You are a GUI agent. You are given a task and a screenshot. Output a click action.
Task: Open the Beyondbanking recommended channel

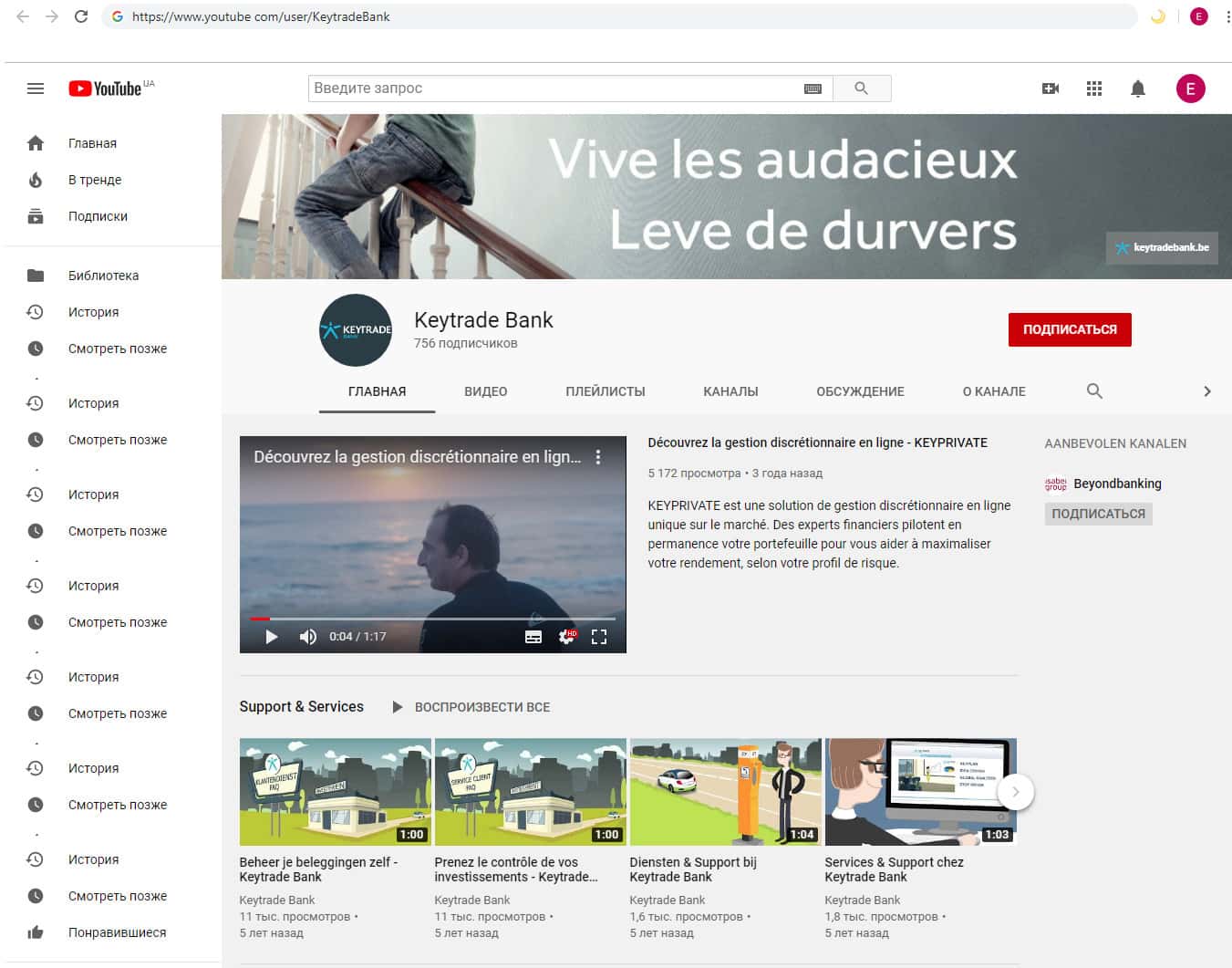[1116, 484]
